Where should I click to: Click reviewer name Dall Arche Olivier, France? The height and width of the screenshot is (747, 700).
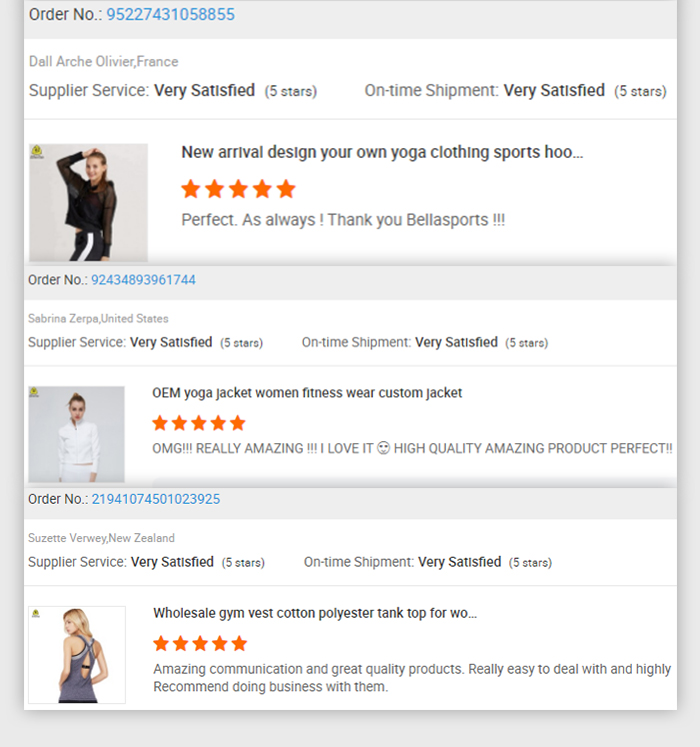tap(103, 61)
